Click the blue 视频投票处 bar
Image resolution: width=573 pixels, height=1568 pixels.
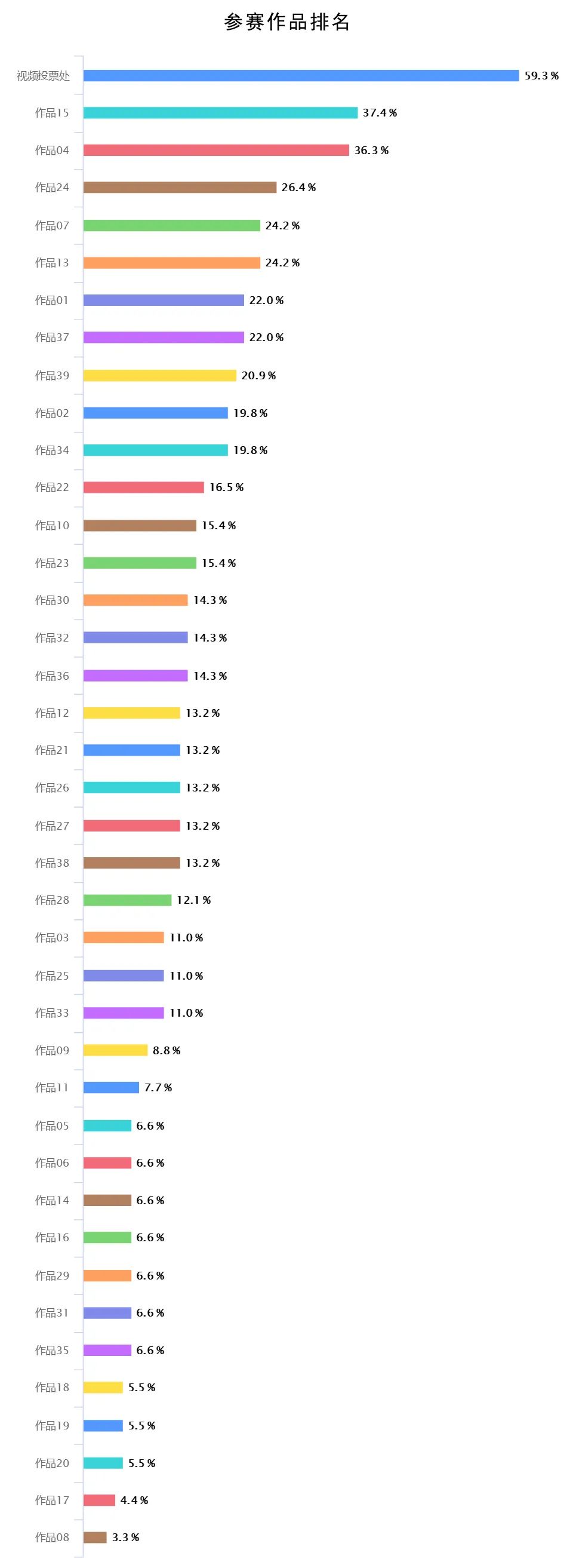(301, 75)
